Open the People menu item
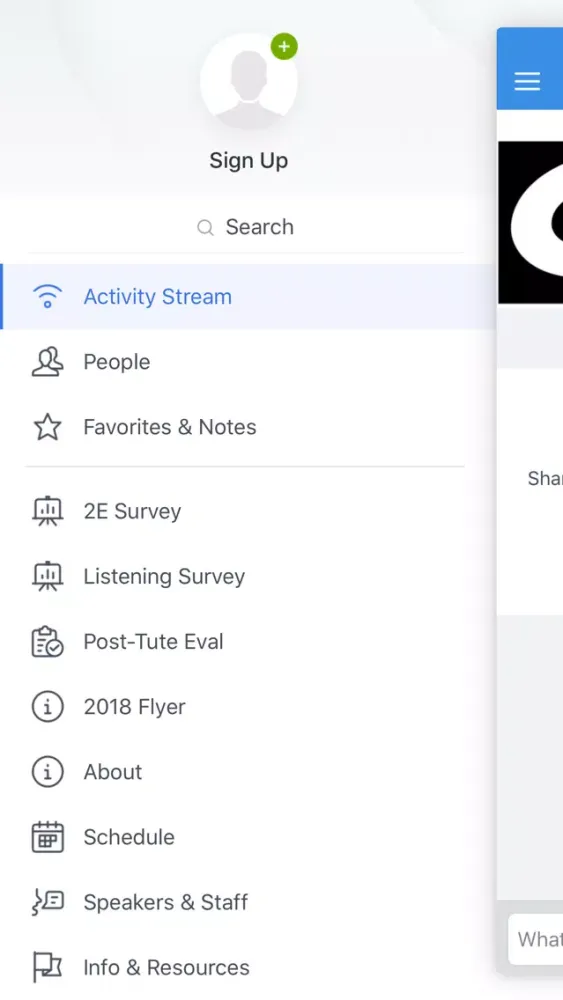 (248, 362)
